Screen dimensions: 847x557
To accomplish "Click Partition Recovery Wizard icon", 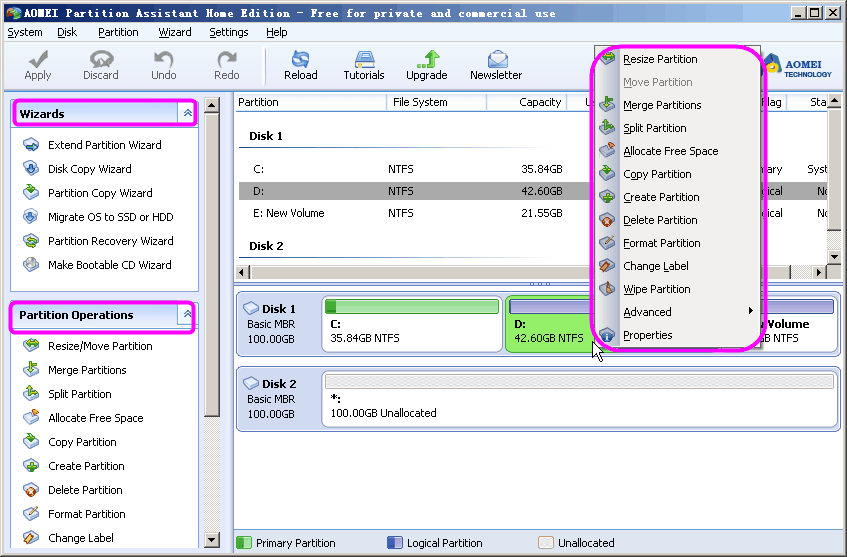I will [x=31, y=240].
